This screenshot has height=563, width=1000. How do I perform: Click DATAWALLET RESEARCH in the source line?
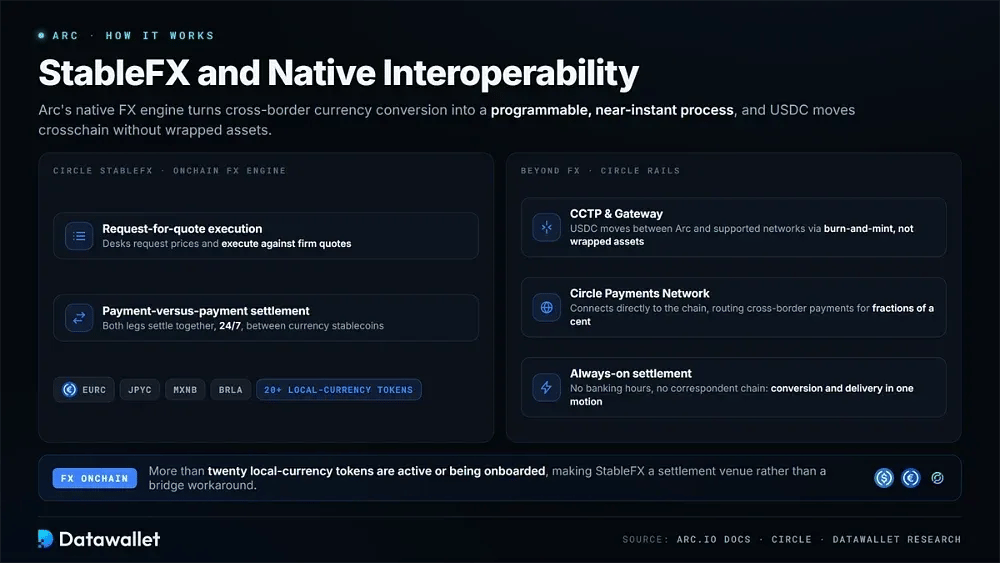tap(897, 539)
